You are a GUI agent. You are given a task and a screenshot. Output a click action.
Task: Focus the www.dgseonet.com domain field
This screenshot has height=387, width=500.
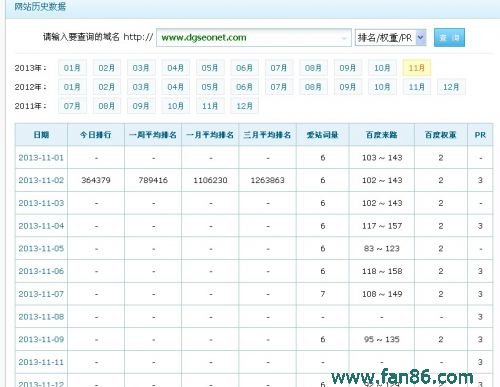(x=253, y=38)
